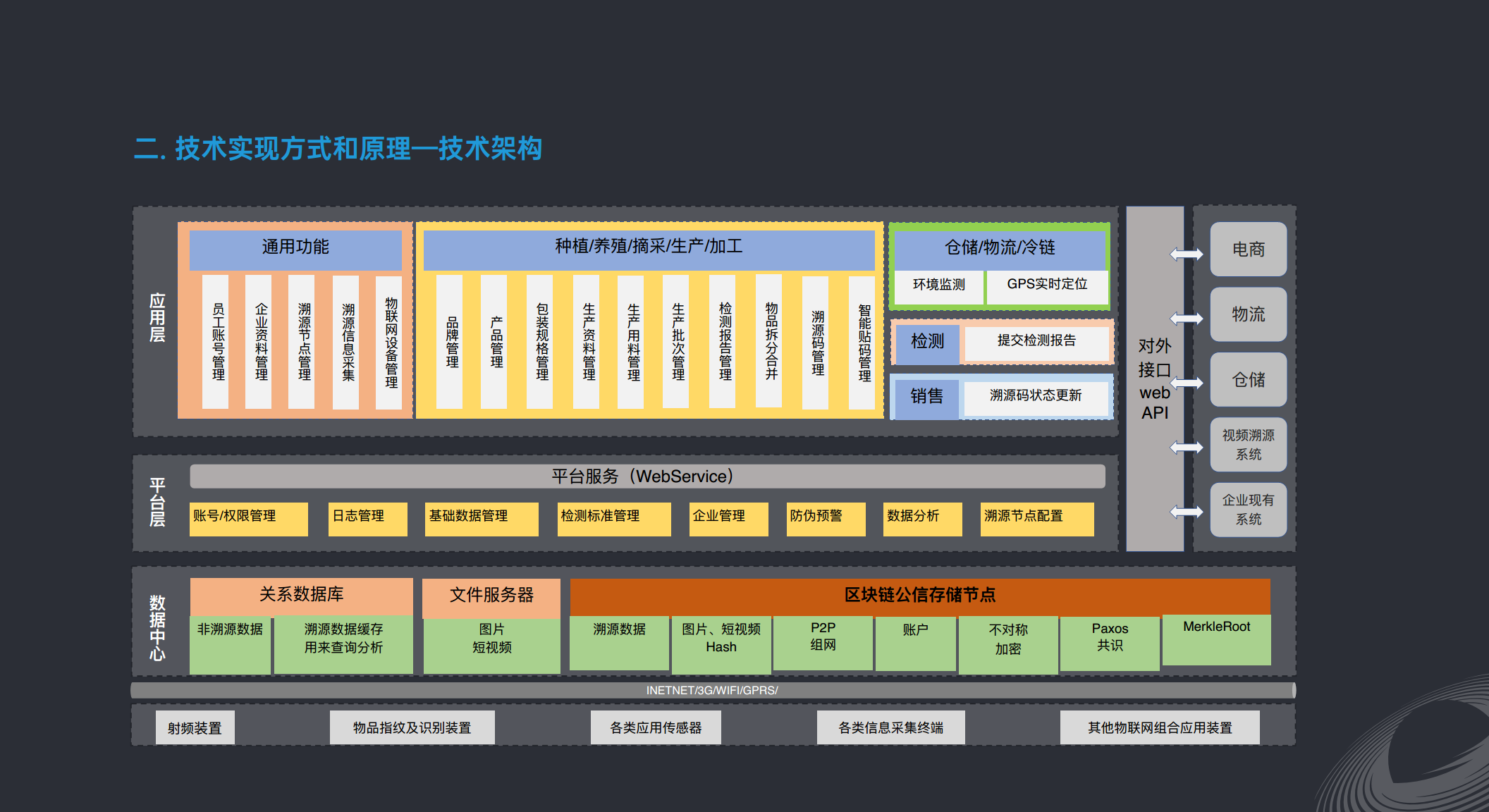The image size is (1489, 812).
Task: Click the INETNET/3G/WIFI/GPRS/ bar
Action: (x=713, y=690)
